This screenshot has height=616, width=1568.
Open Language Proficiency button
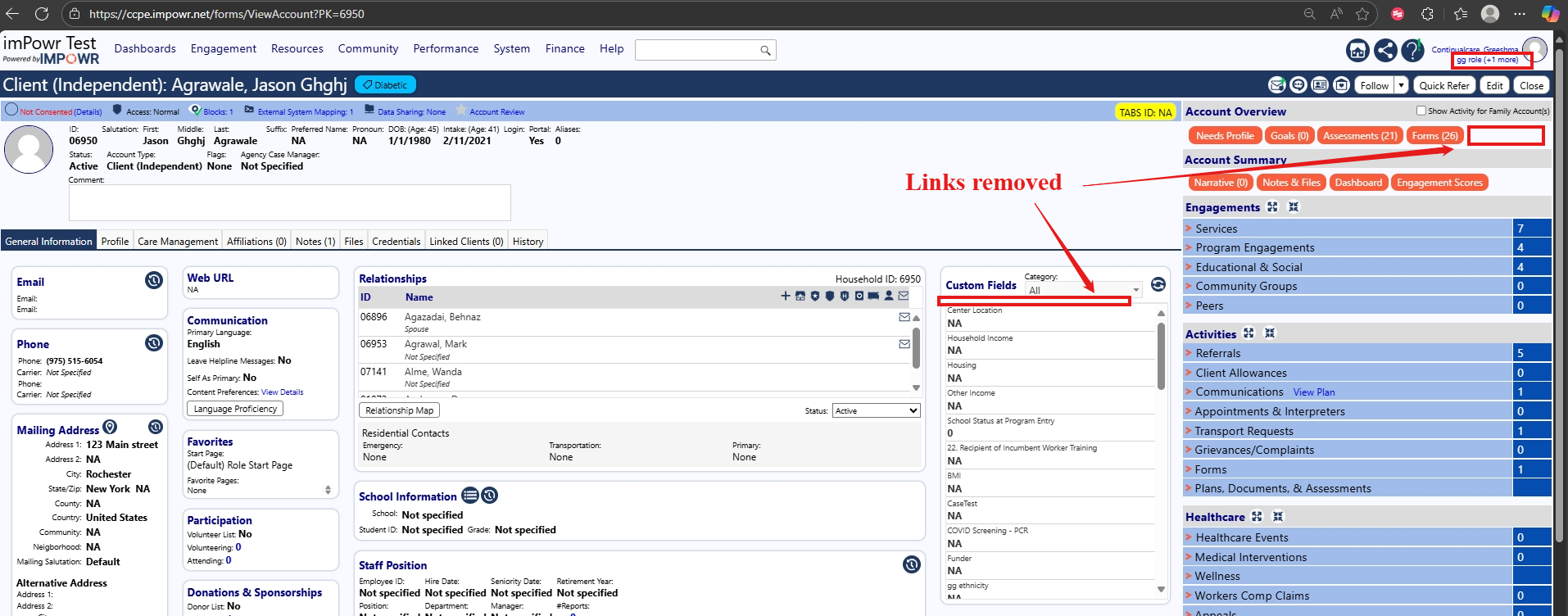click(235, 409)
